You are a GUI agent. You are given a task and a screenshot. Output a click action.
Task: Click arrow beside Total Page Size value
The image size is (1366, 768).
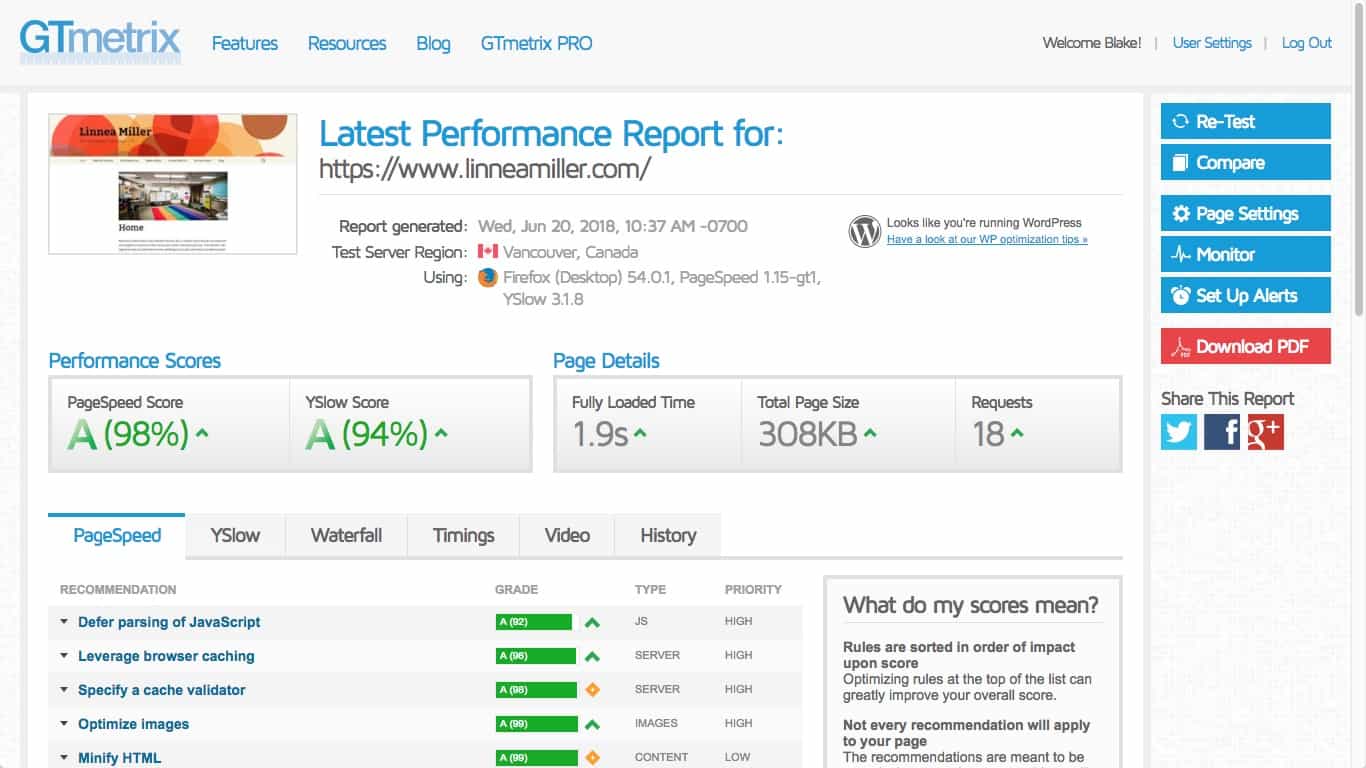870,434
